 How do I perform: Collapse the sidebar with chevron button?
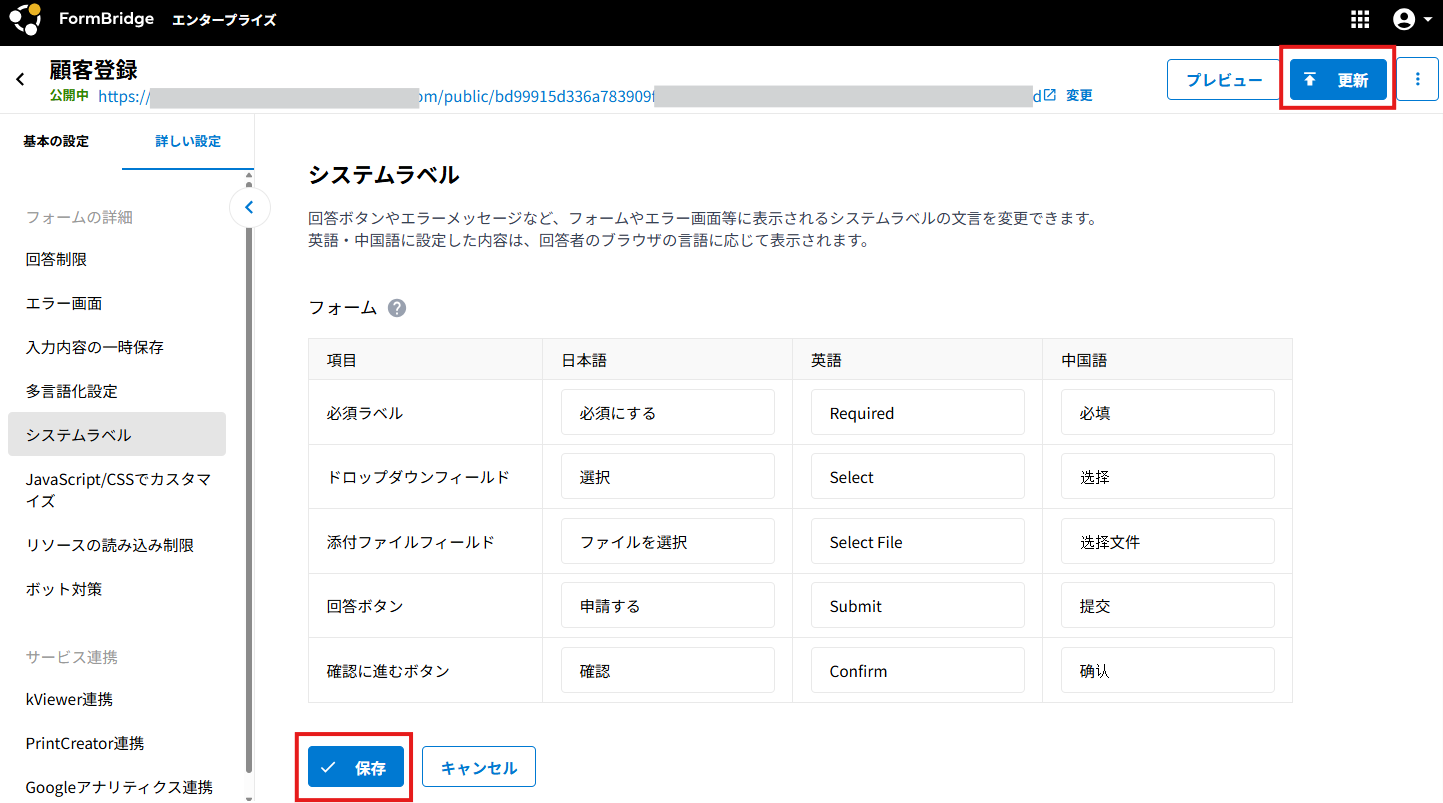click(x=250, y=208)
